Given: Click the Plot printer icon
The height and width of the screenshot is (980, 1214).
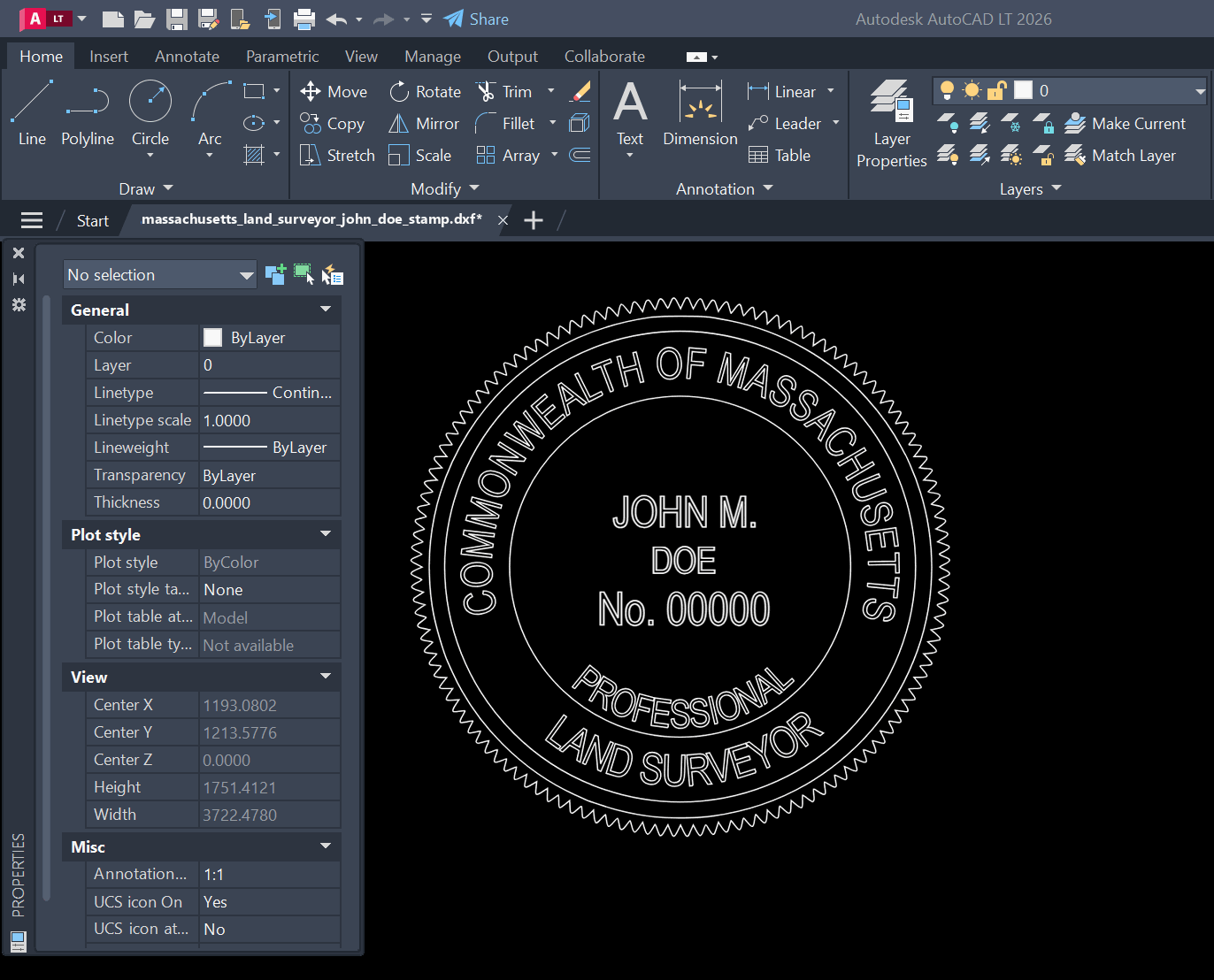Looking at the screenshot, I should (x=304, y=19).
